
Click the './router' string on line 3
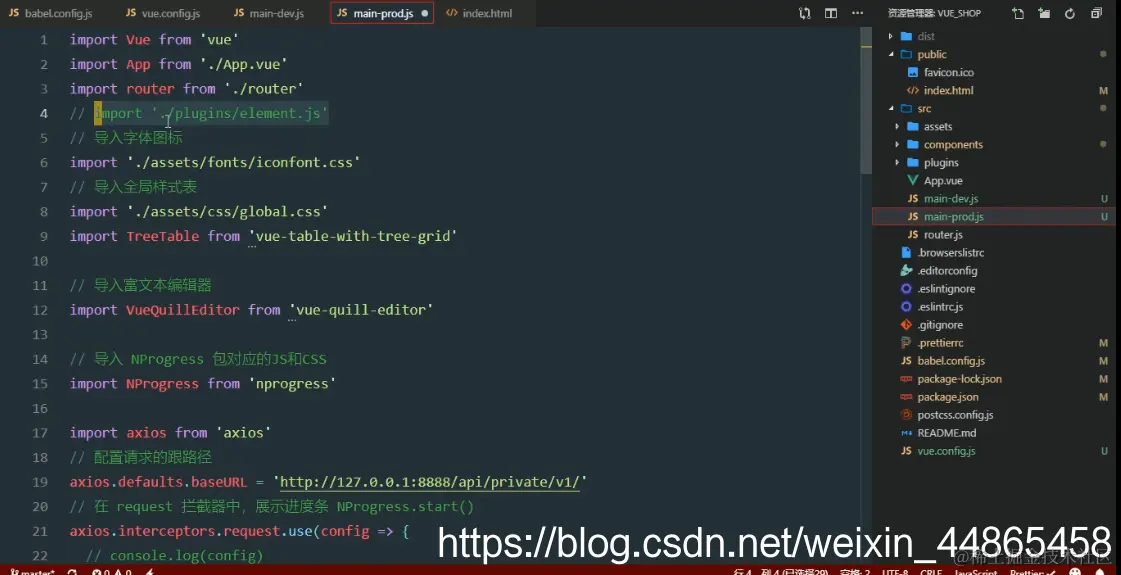[264, 89]
